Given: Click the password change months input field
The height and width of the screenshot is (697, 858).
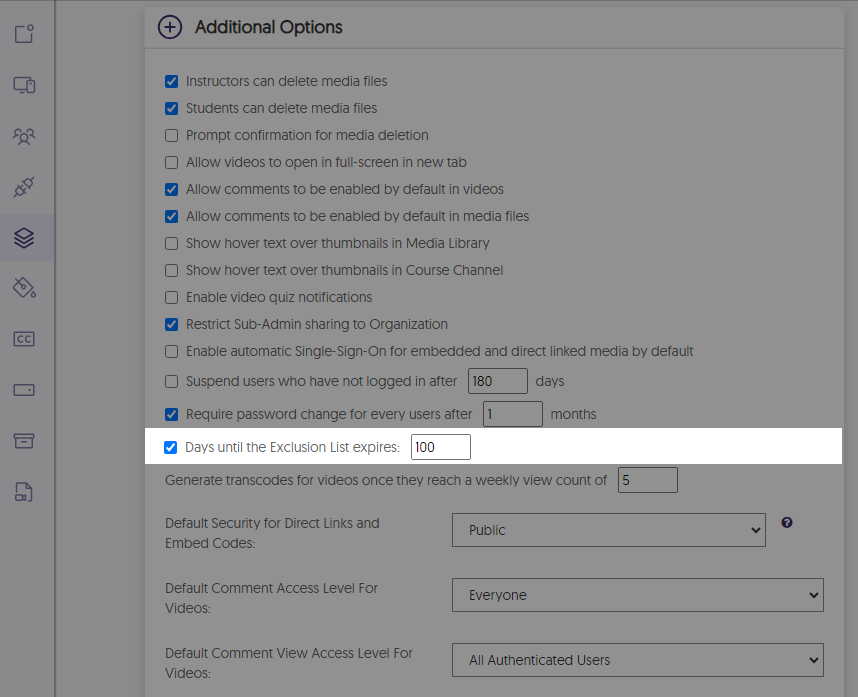Looking at the screenshot, I should 512,414.
